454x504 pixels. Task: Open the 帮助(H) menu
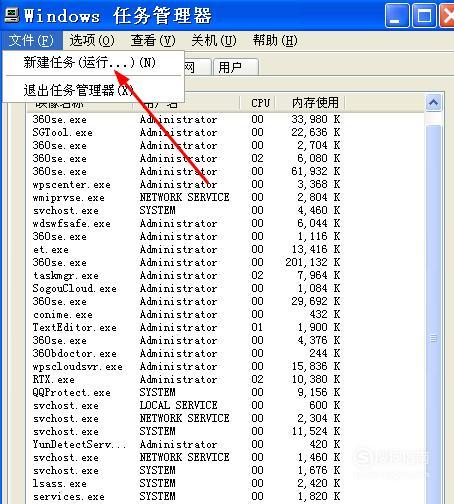[275, 41]
